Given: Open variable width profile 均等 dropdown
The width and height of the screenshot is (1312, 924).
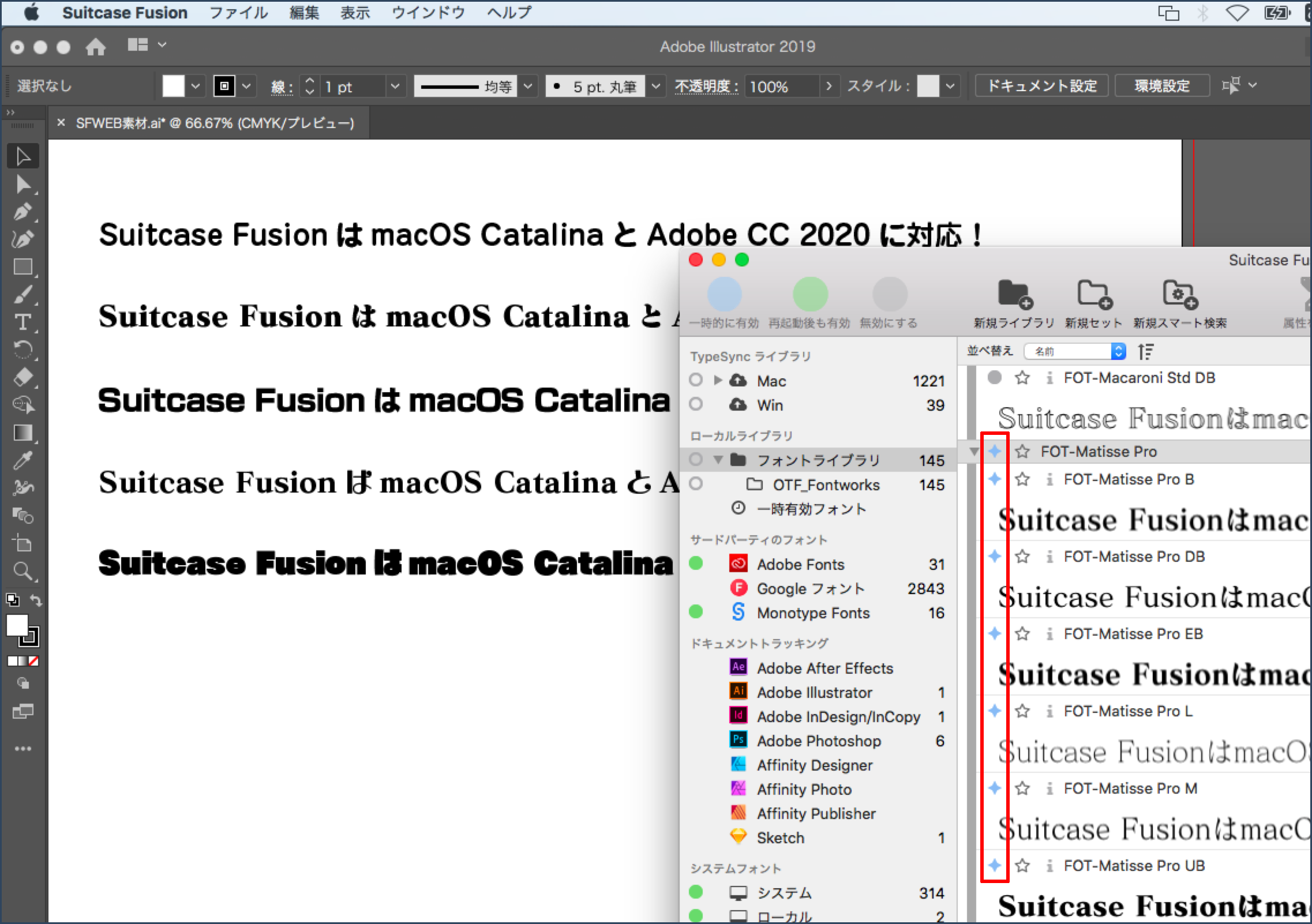Looking at the screenshot, I should 528,87.
